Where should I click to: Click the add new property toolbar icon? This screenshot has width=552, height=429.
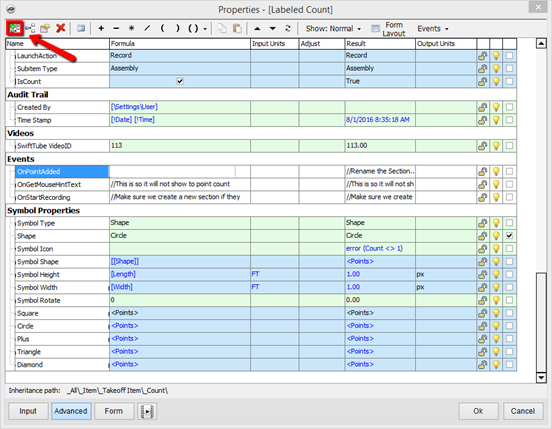pyautogui.click(x=14, y=28)
